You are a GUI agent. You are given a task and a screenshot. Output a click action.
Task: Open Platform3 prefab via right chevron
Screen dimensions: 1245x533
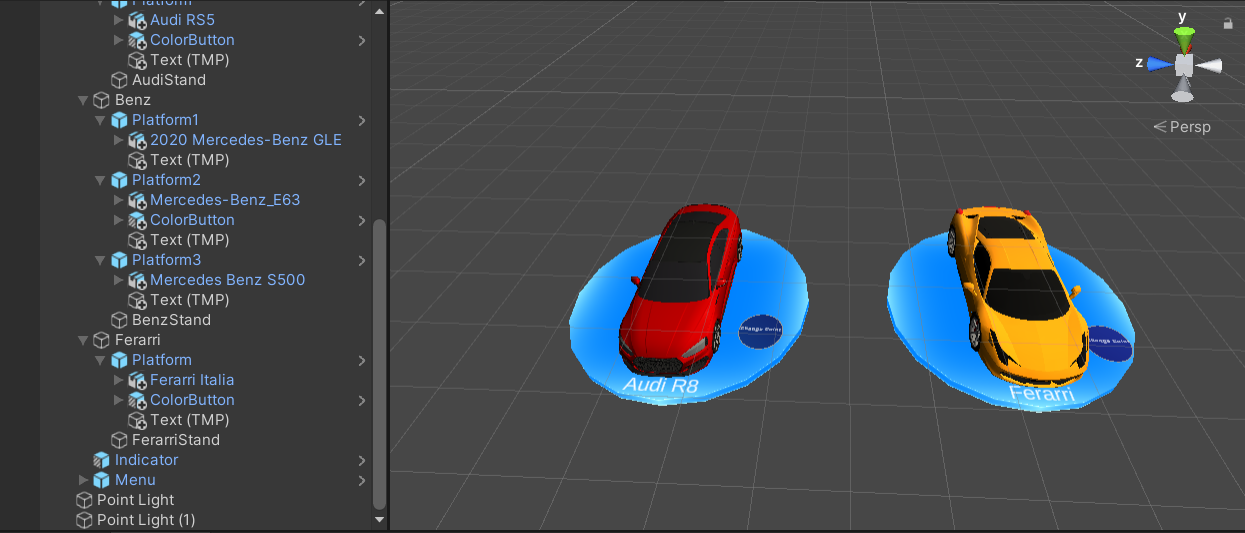[362, 260]
